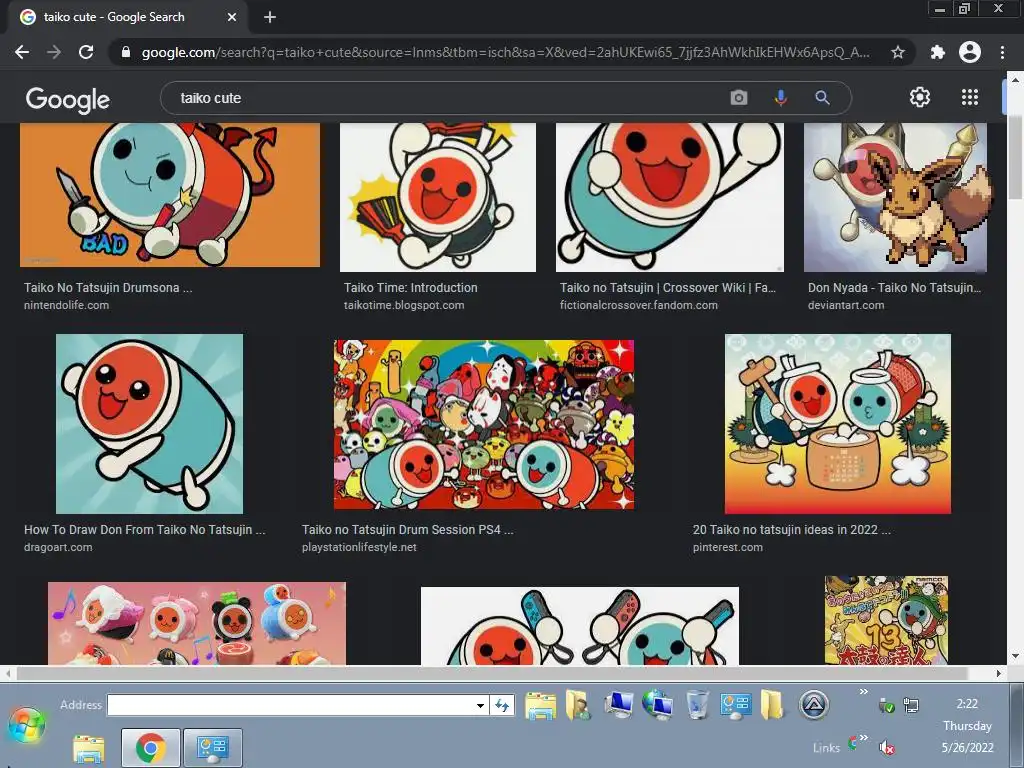Viewport: 1024px width, 768px height.
Task: Click the Address toolbar go/refresh button
Action: click(x=502, y=705)
